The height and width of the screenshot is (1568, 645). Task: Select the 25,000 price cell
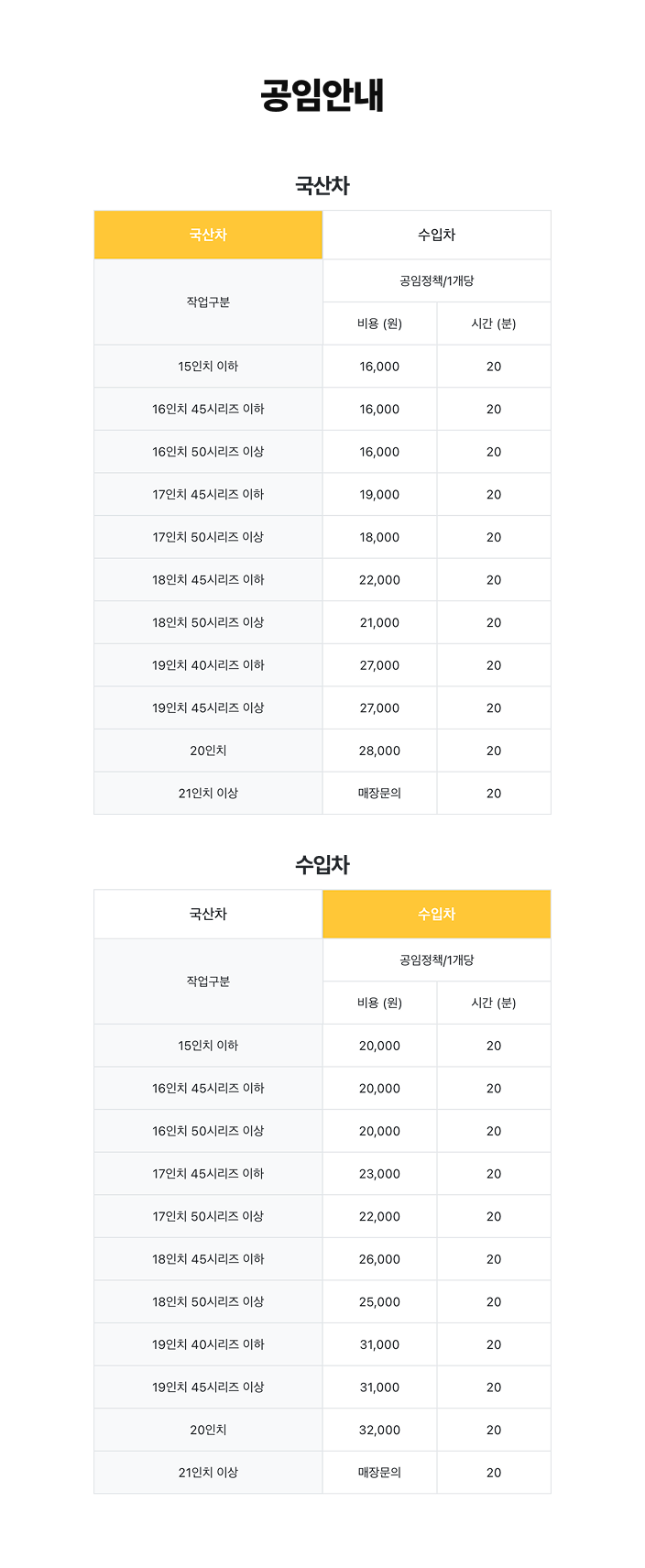379,1301
